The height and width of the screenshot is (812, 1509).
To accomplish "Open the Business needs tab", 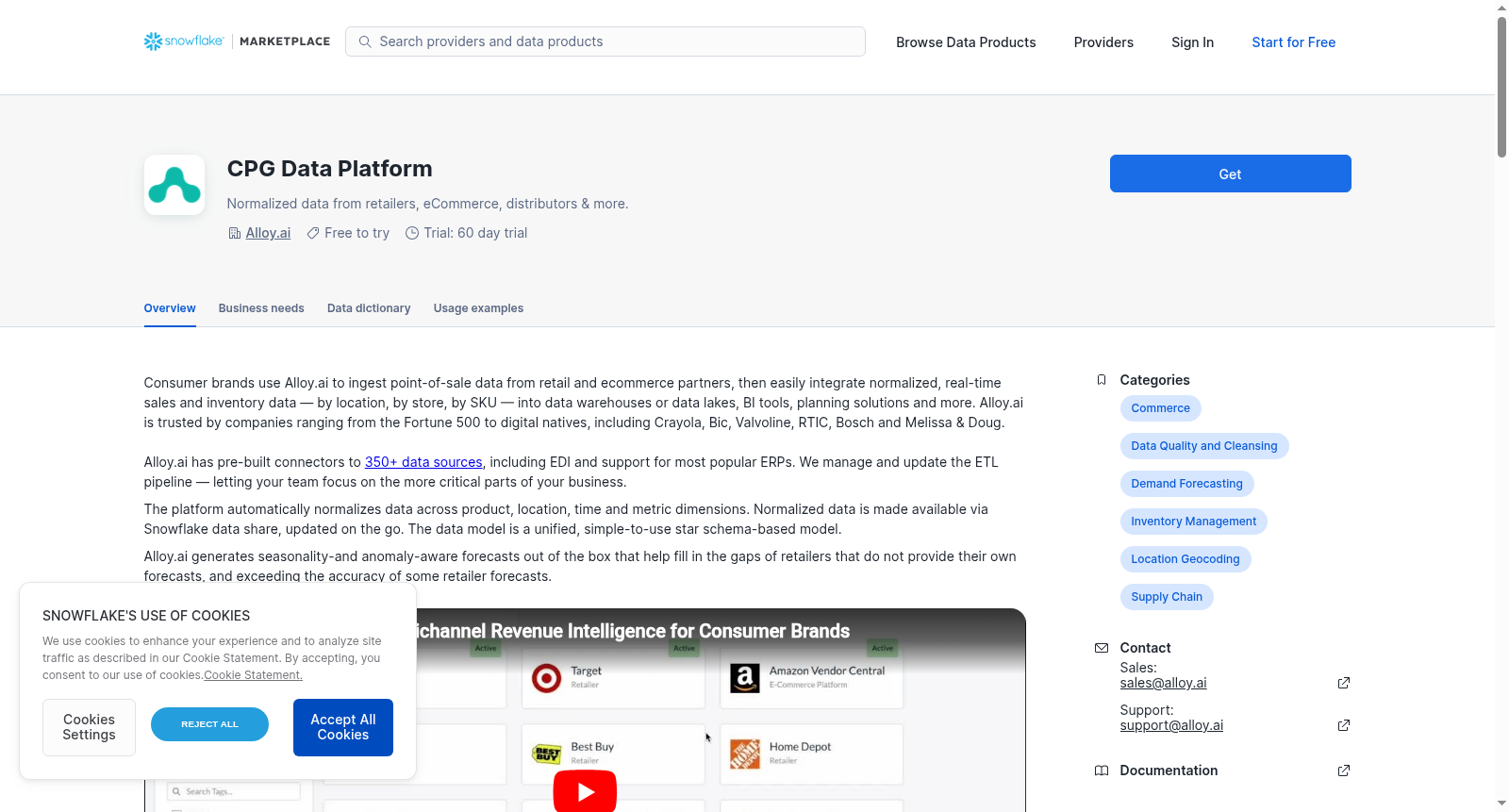I will click(x=261, y=308).
